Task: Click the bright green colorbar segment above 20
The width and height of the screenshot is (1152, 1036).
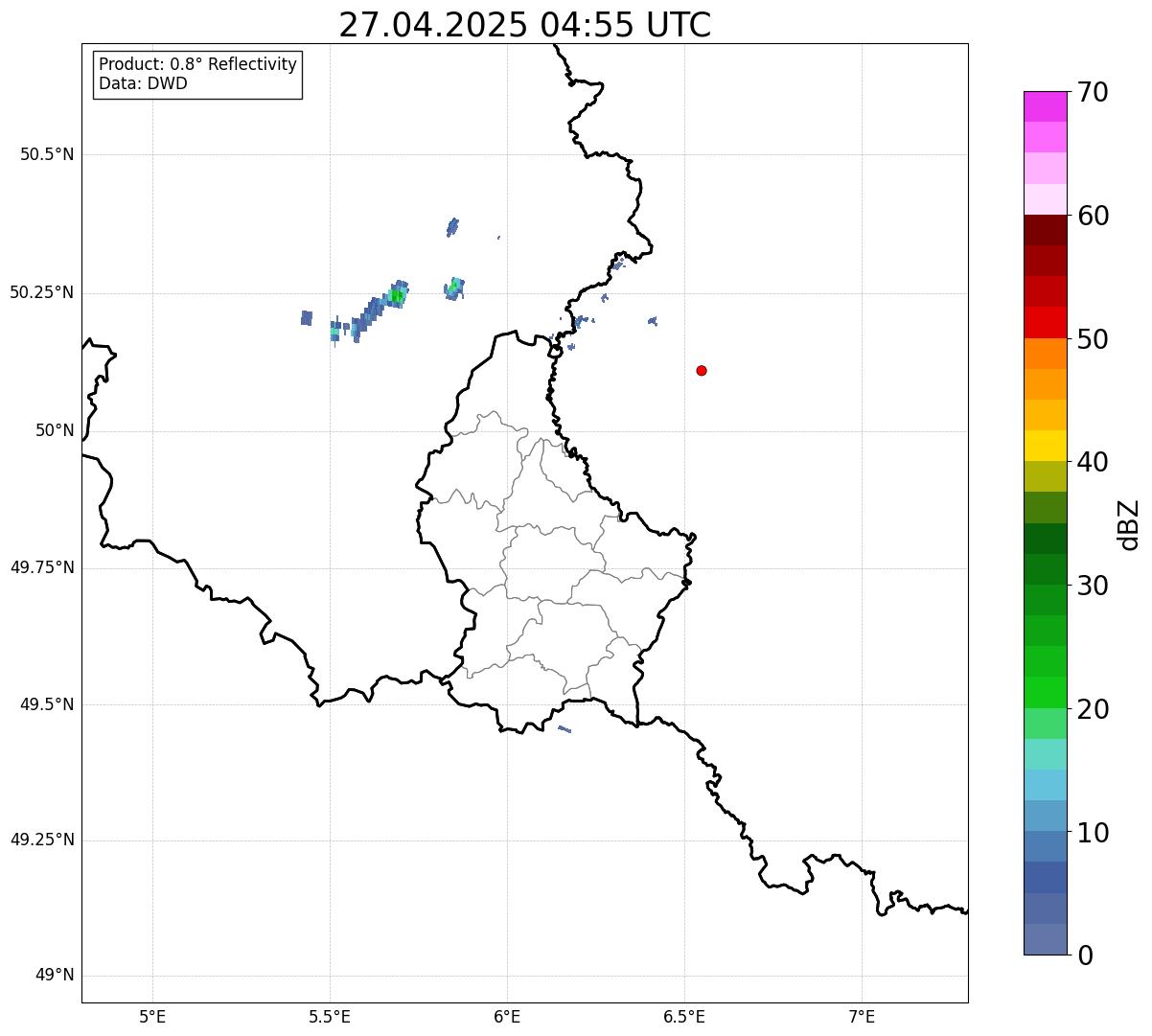Action: point(1045,692)
